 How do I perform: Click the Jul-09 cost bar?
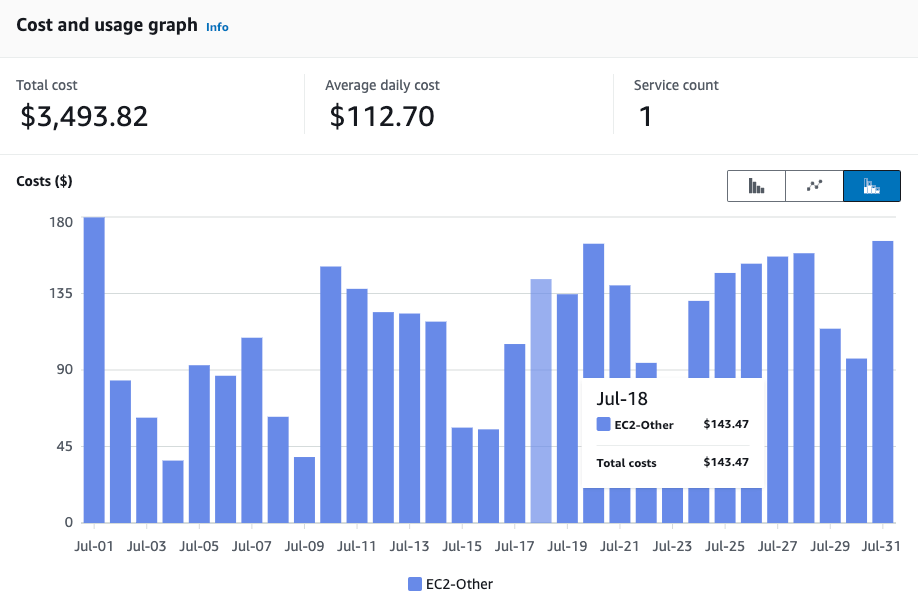(x=304, y=489)
